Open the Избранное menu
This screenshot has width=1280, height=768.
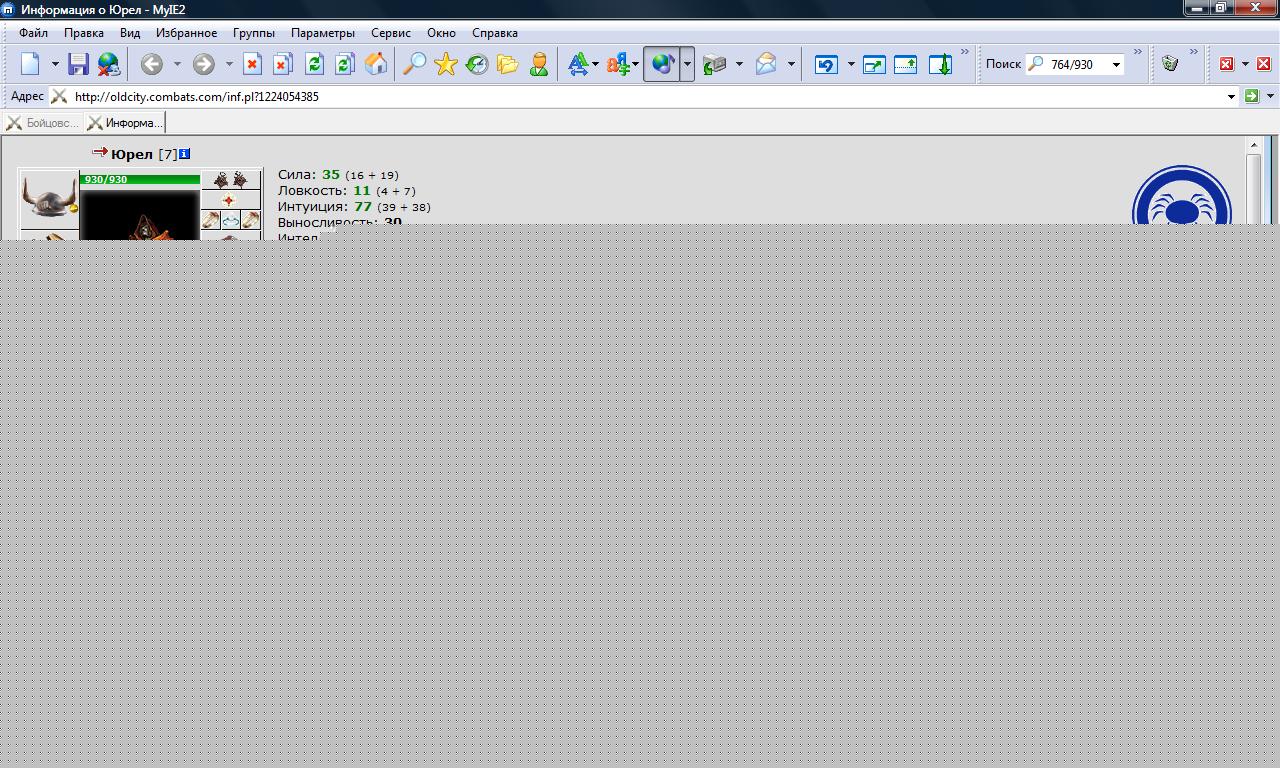[x=186, y=32]
